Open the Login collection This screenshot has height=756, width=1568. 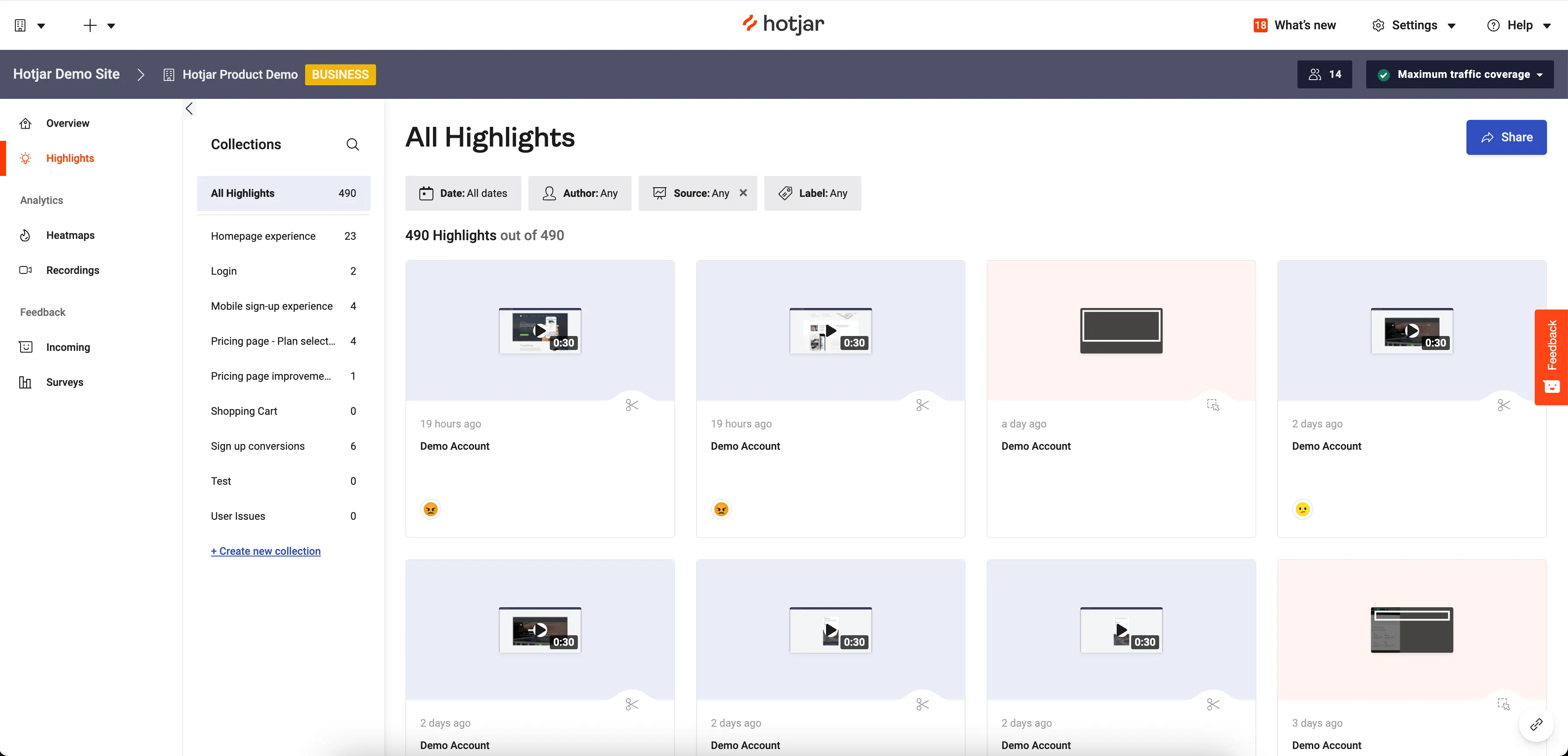(x=283, y=271)
